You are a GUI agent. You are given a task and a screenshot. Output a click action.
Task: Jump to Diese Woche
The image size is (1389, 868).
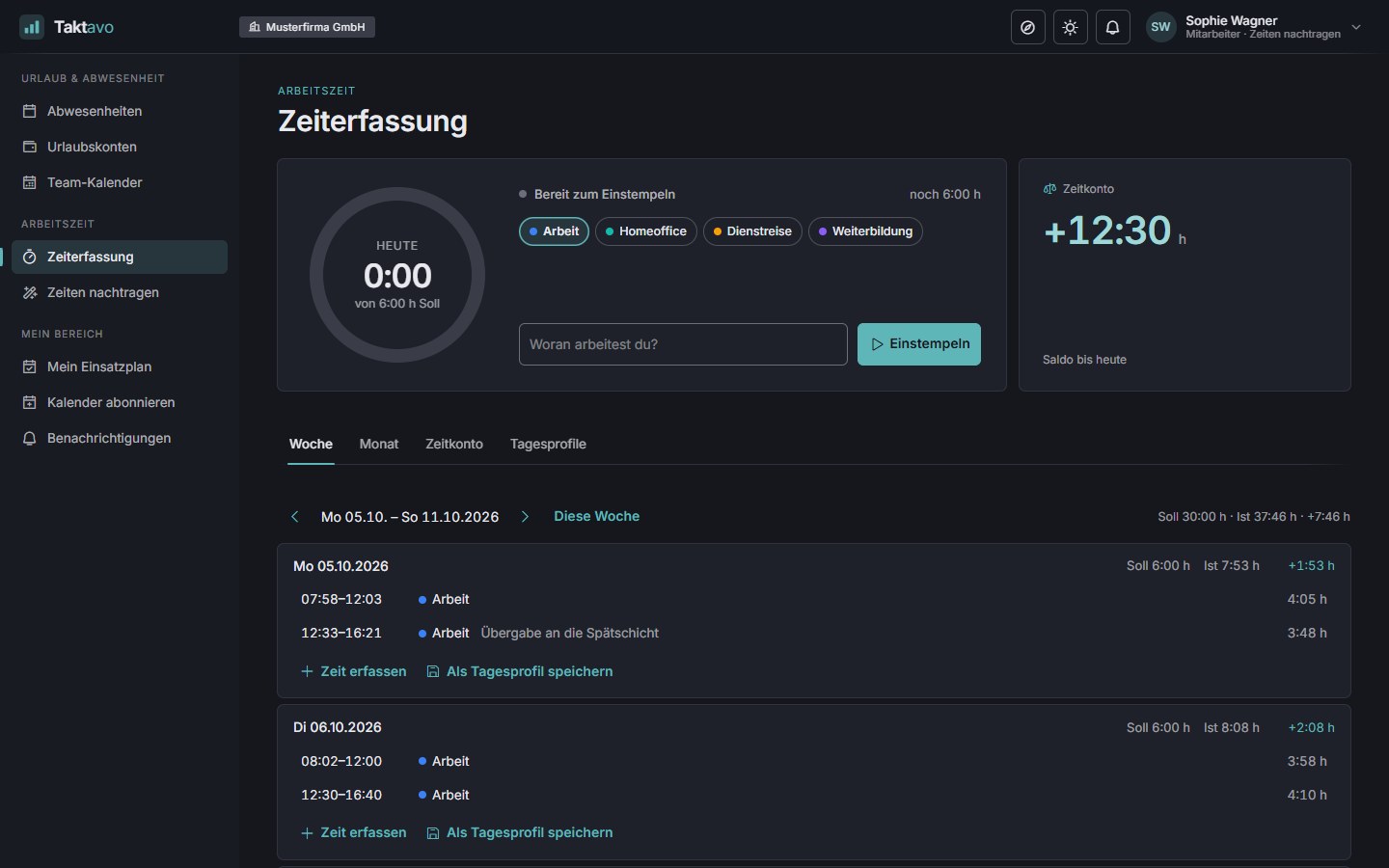click(x=596, y=517)
